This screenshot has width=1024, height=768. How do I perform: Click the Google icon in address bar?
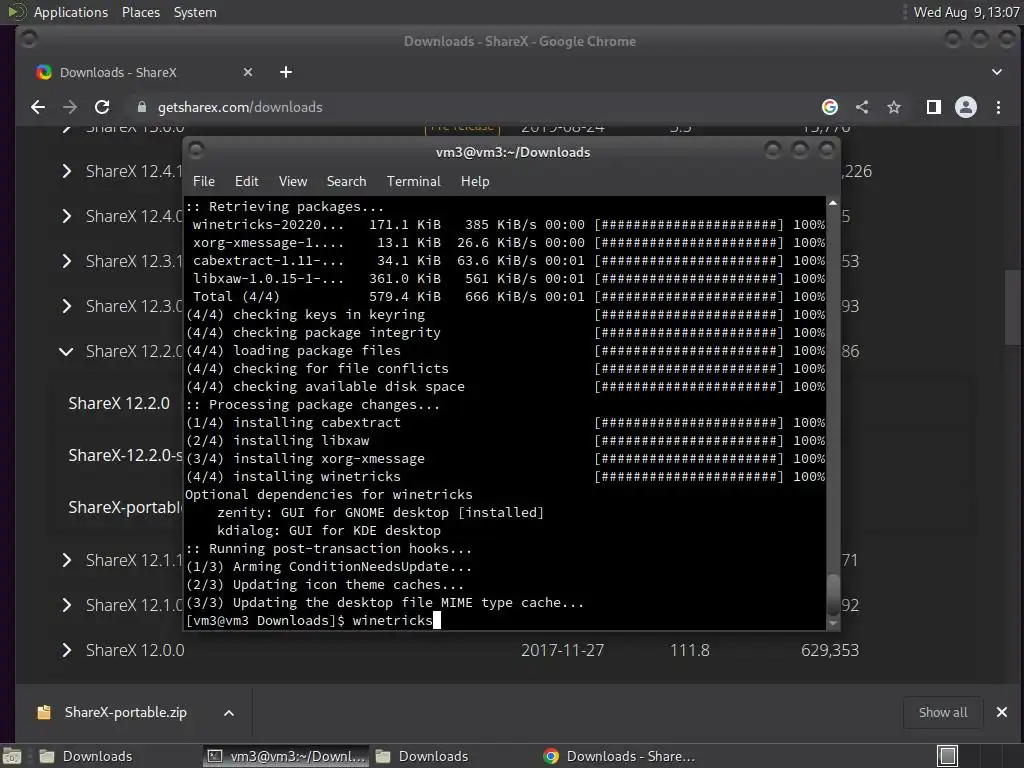[x=829, y=107]
